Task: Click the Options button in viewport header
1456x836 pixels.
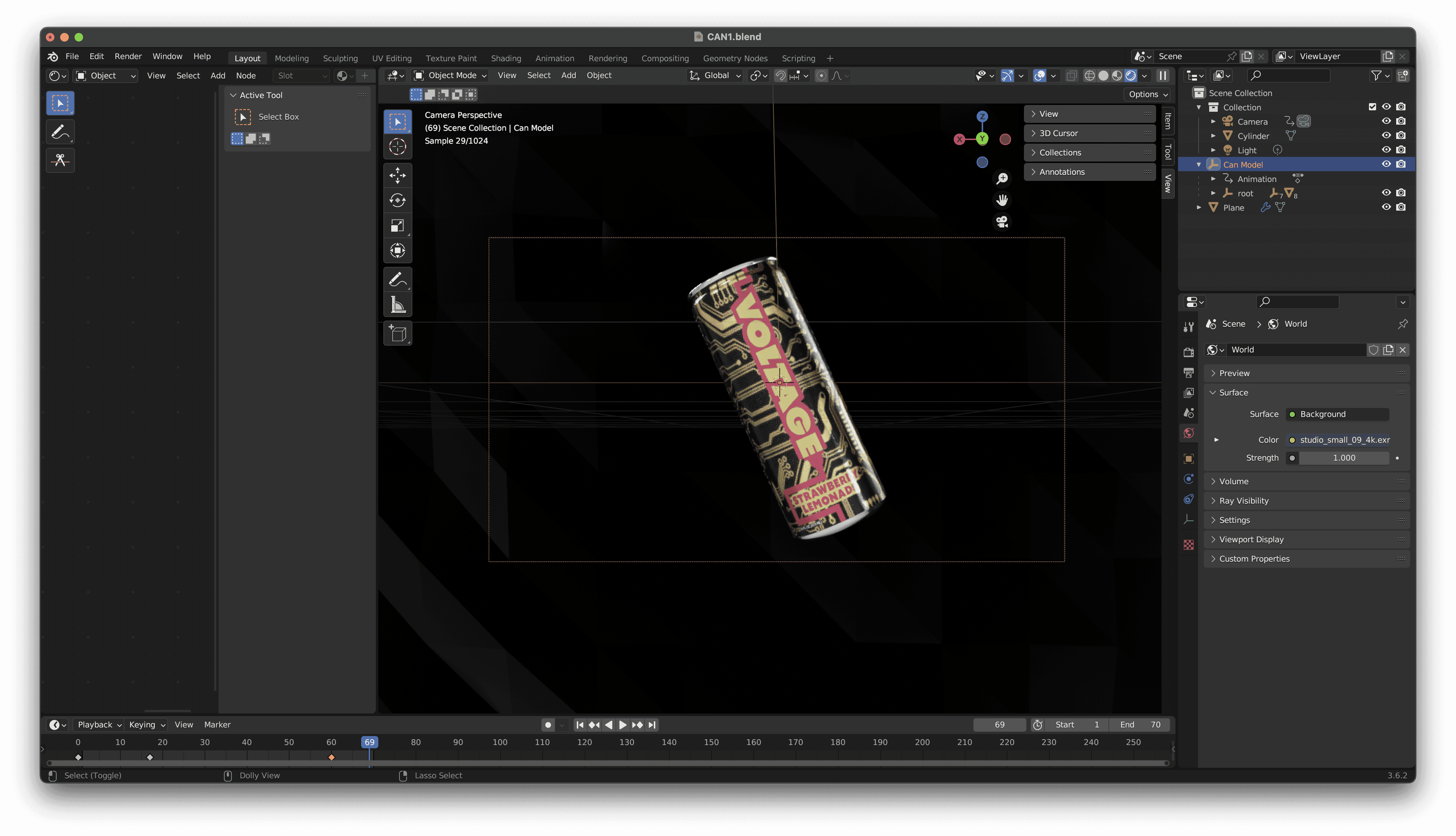Action: pos(1148,94)
